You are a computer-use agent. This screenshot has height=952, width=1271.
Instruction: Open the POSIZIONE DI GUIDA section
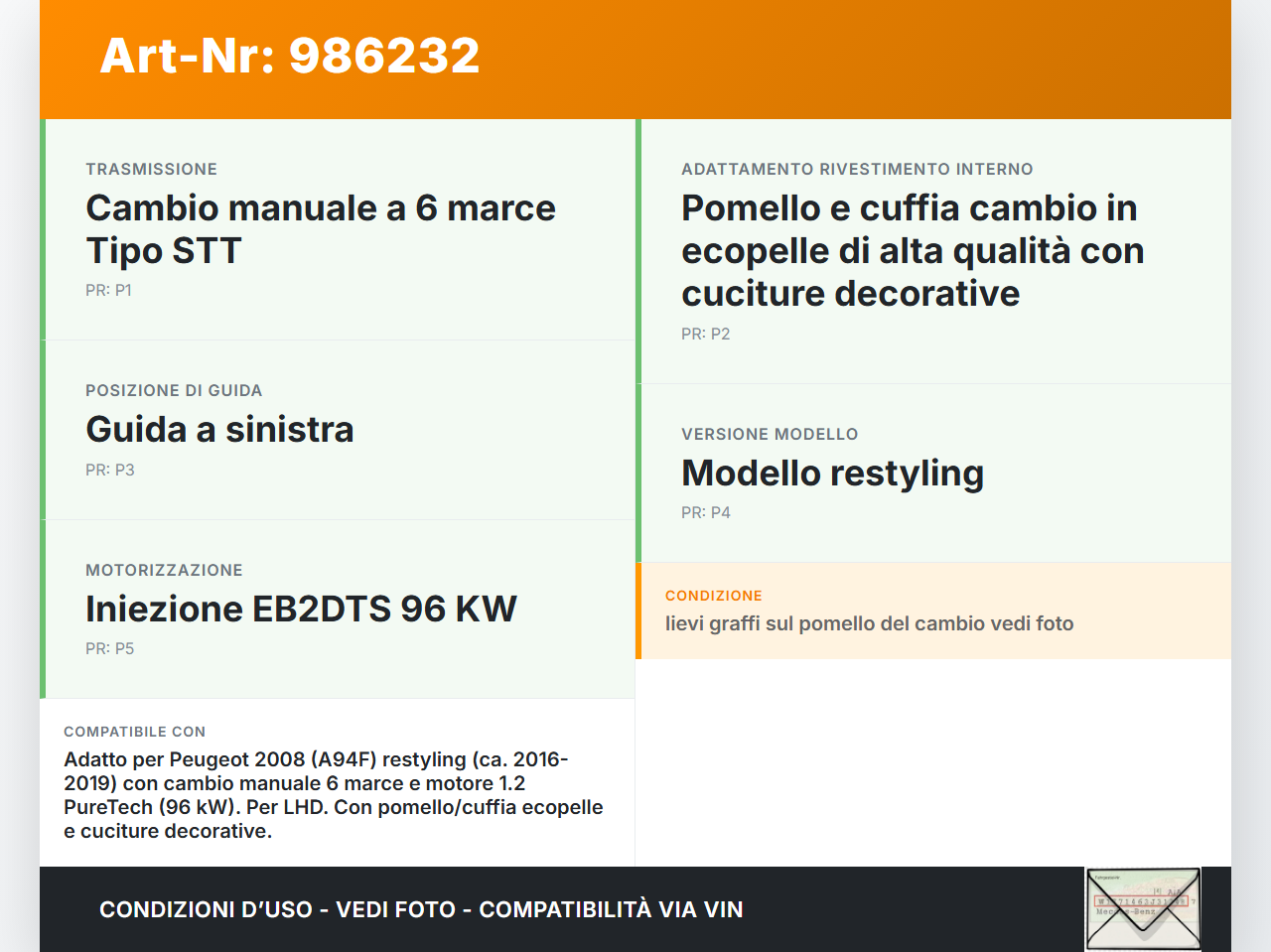click(x=174, y=390)
